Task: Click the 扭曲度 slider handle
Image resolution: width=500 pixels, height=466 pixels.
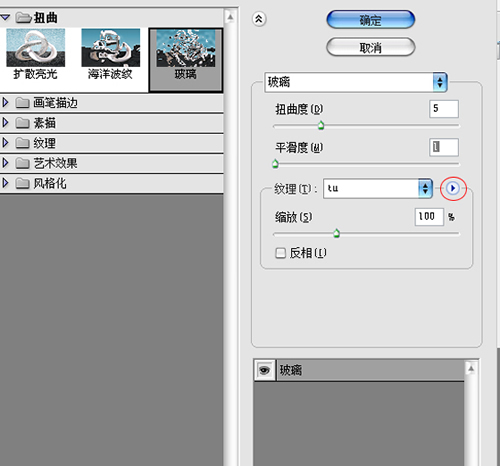Action: coord(321,126)
